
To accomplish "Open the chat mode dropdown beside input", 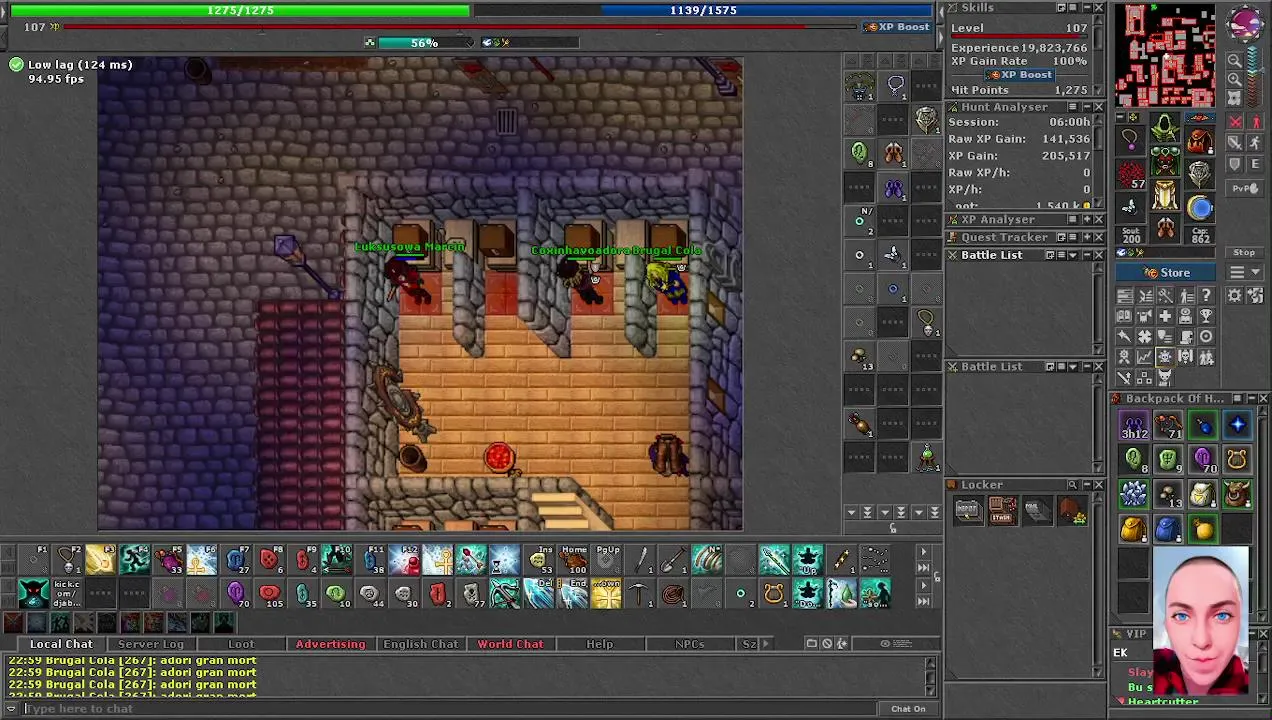I will pyautogui.click(x=12, y=708).
